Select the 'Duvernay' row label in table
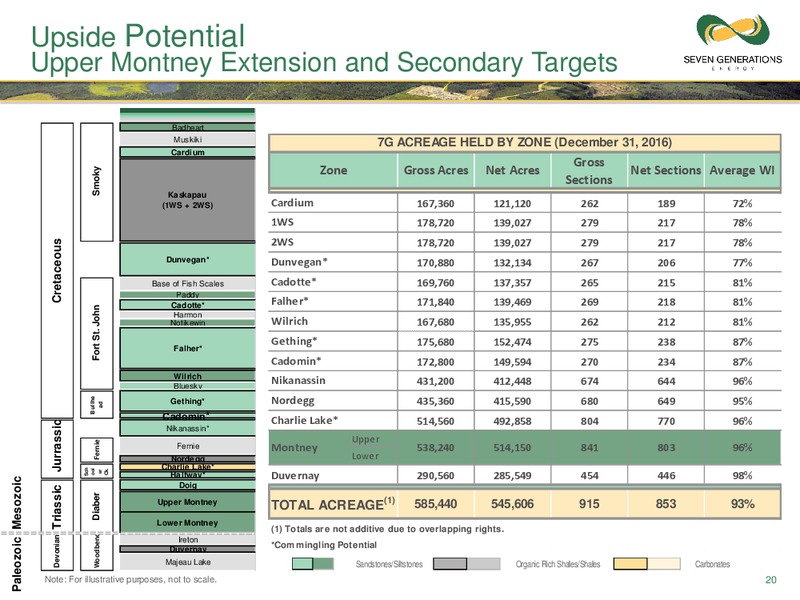800x600 pixels. point(295,476)
